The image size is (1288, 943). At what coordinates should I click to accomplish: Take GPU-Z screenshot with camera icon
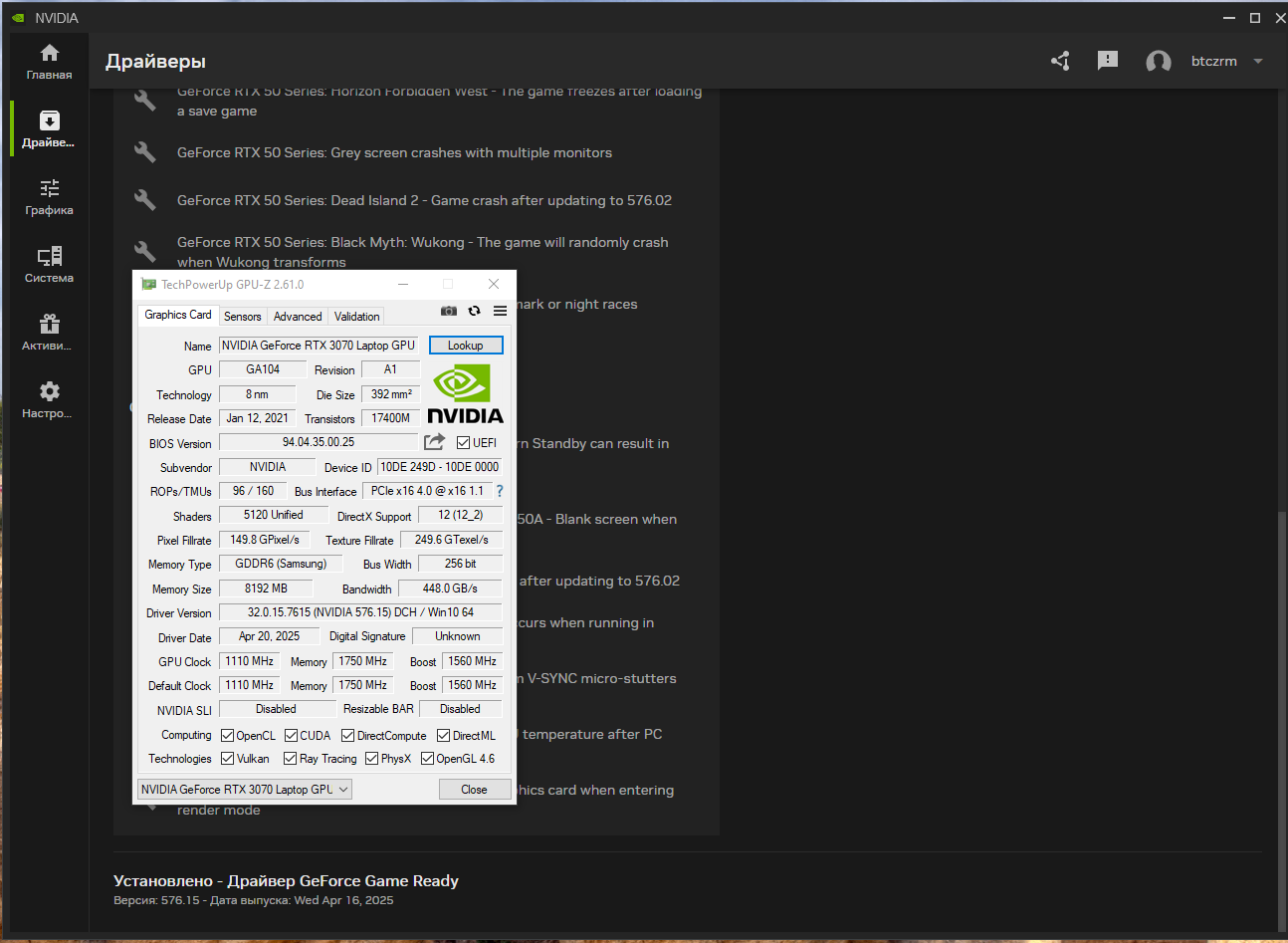449,311
